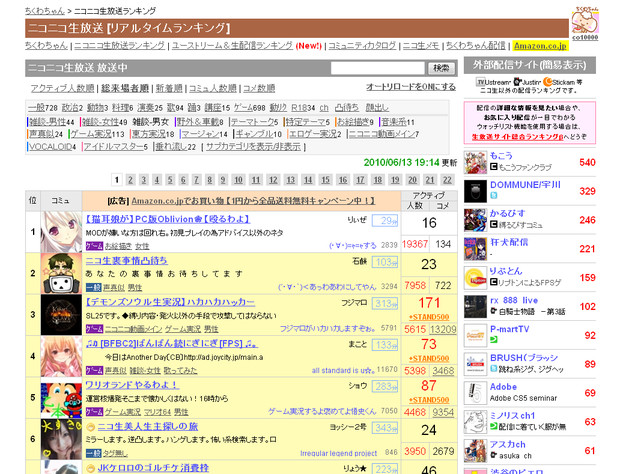This screenshot has width=620, height=474.
Task: Go to ranking page 2
Action: point(130,180)
